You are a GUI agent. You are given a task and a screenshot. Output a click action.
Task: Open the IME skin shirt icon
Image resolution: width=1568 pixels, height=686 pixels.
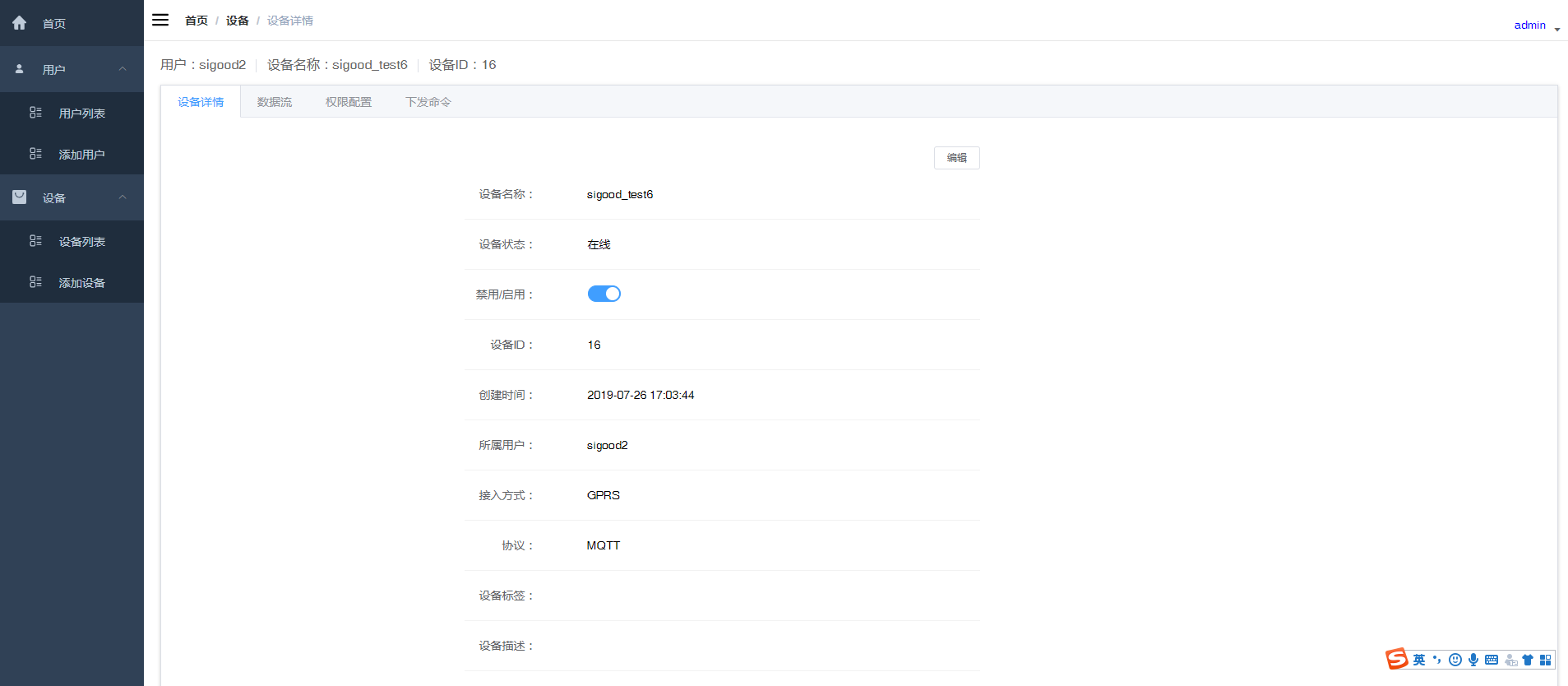pos(1528,660)
